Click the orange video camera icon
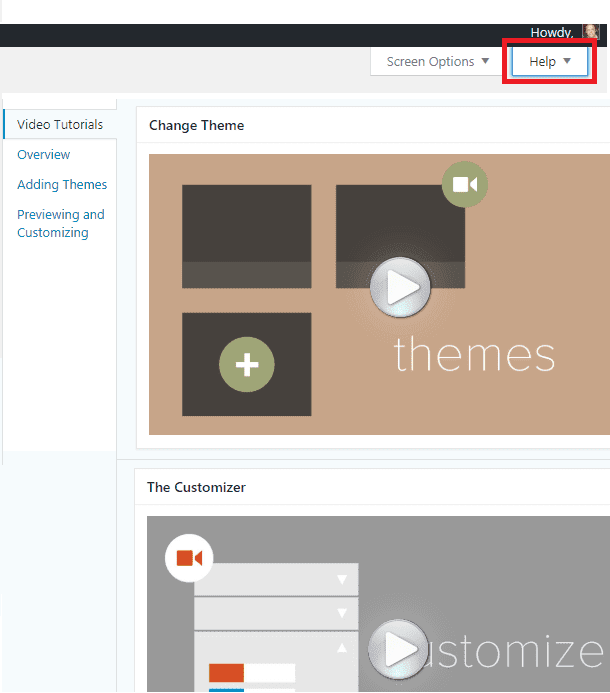 (x=189, y=558)
